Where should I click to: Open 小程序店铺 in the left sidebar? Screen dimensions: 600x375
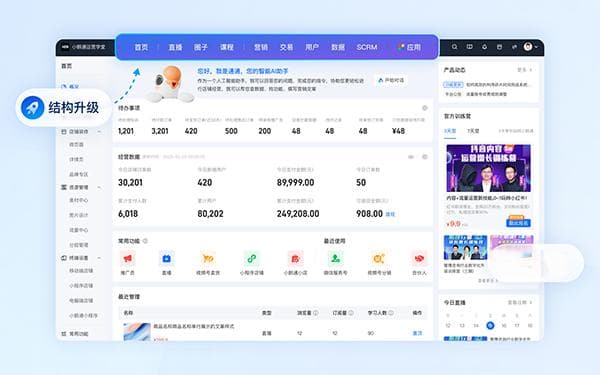coord(81,286)
